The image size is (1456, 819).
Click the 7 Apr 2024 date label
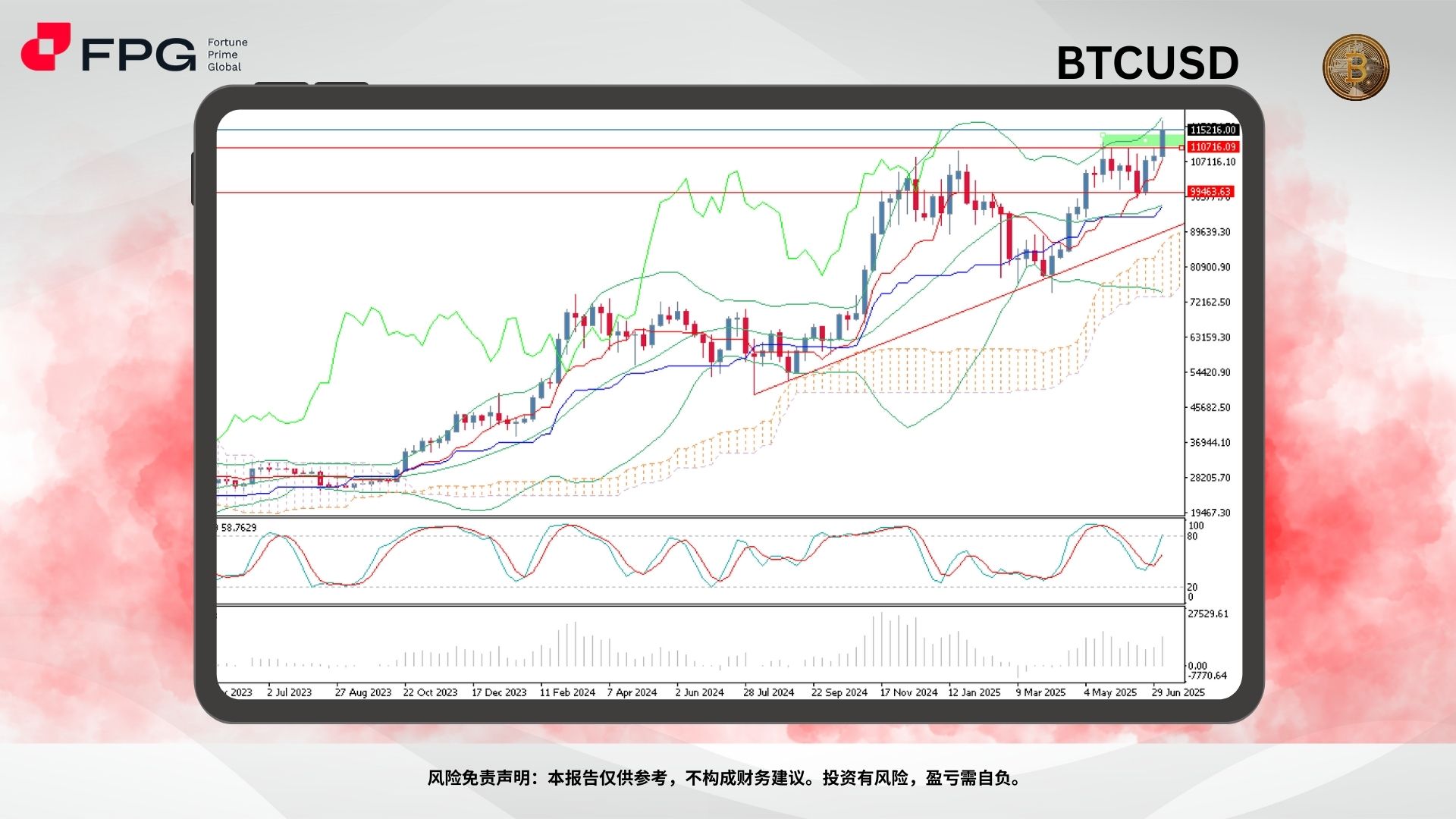[x=632, y=692]
